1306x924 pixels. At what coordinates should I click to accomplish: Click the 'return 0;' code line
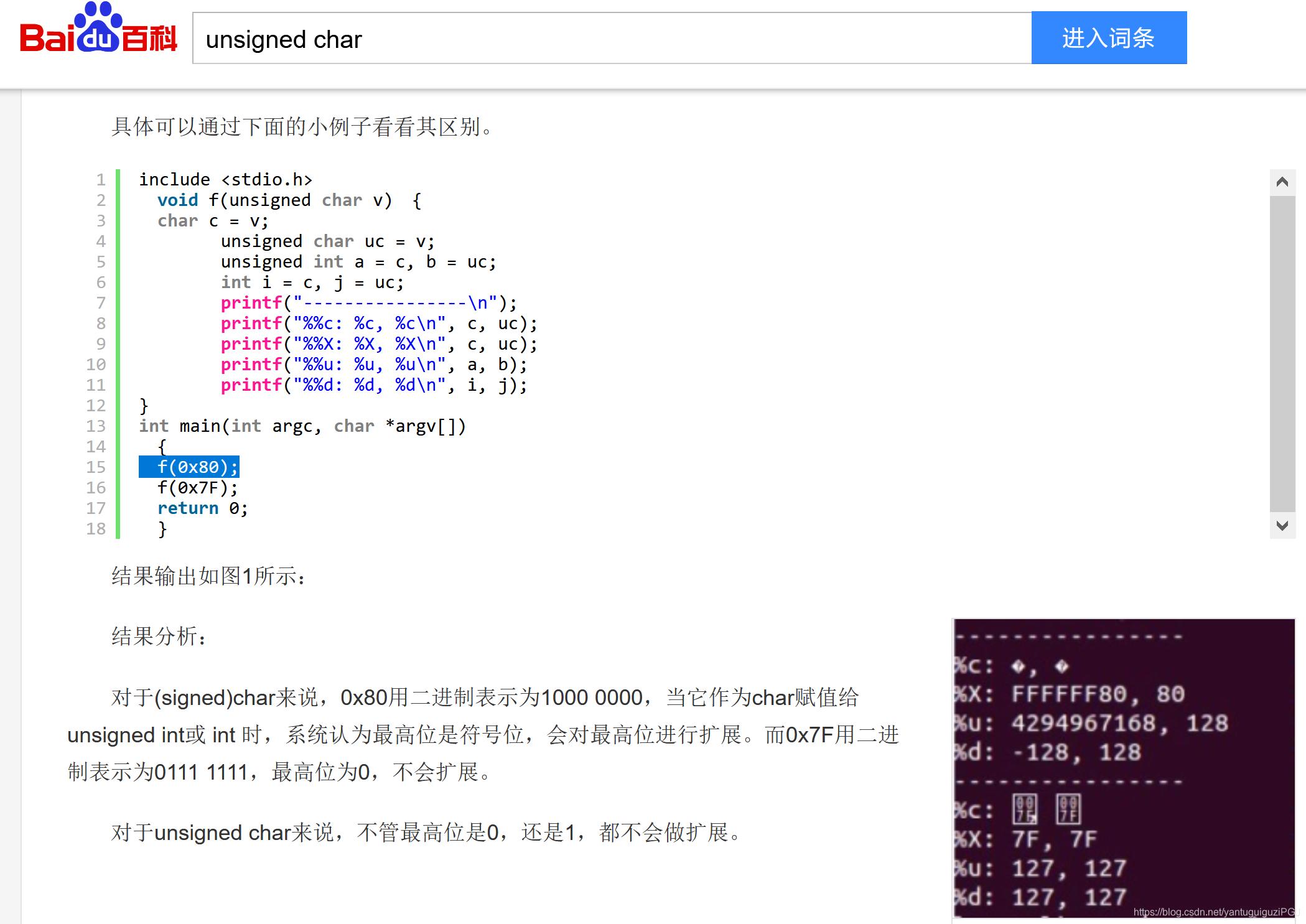point(202,508)
